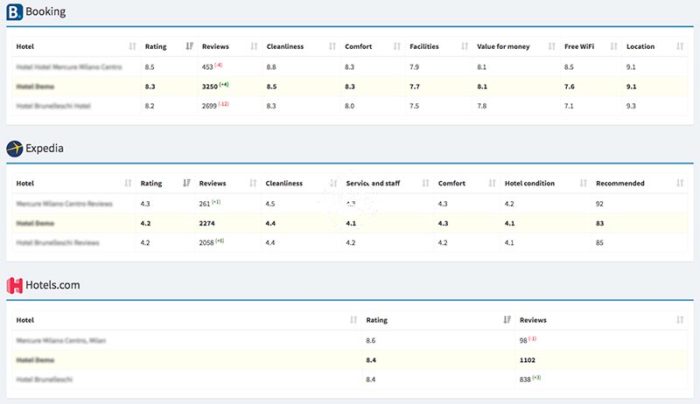Select Booking reviews count 3250
The width and height of the screenshot is (700, 404).
point(209,87)
